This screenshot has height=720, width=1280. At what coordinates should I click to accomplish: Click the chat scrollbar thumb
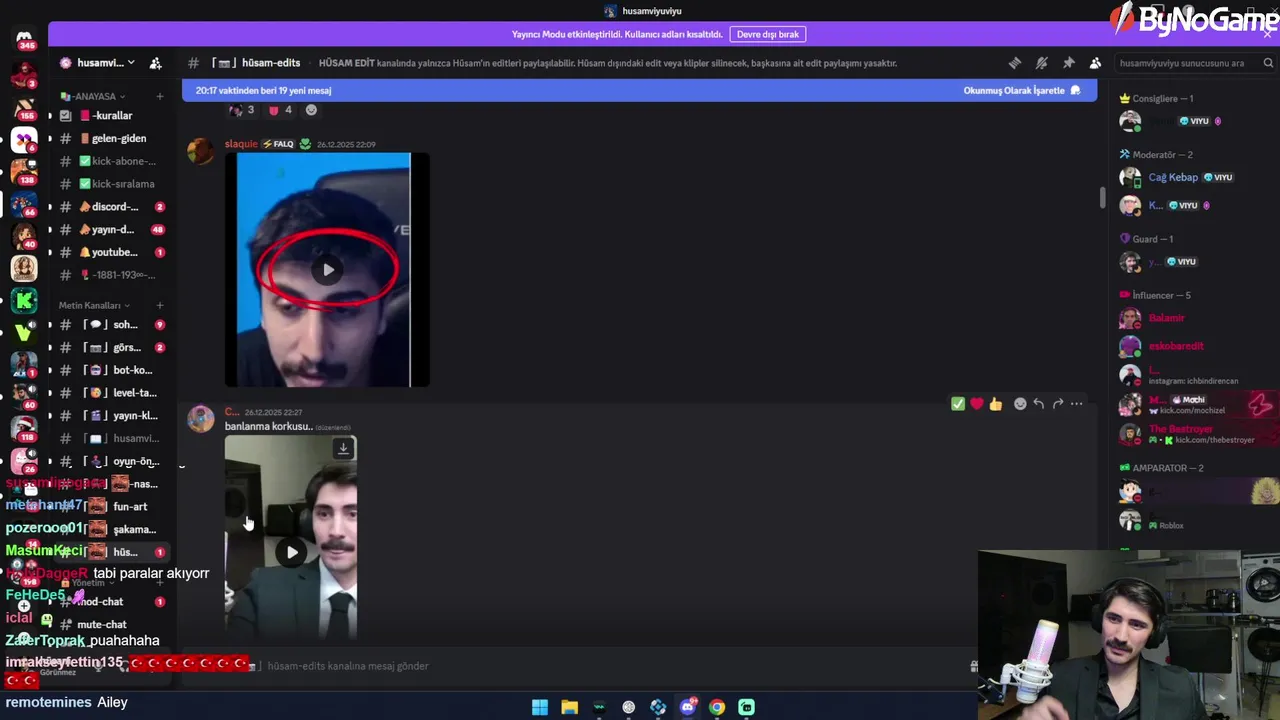click(1103, 198)
